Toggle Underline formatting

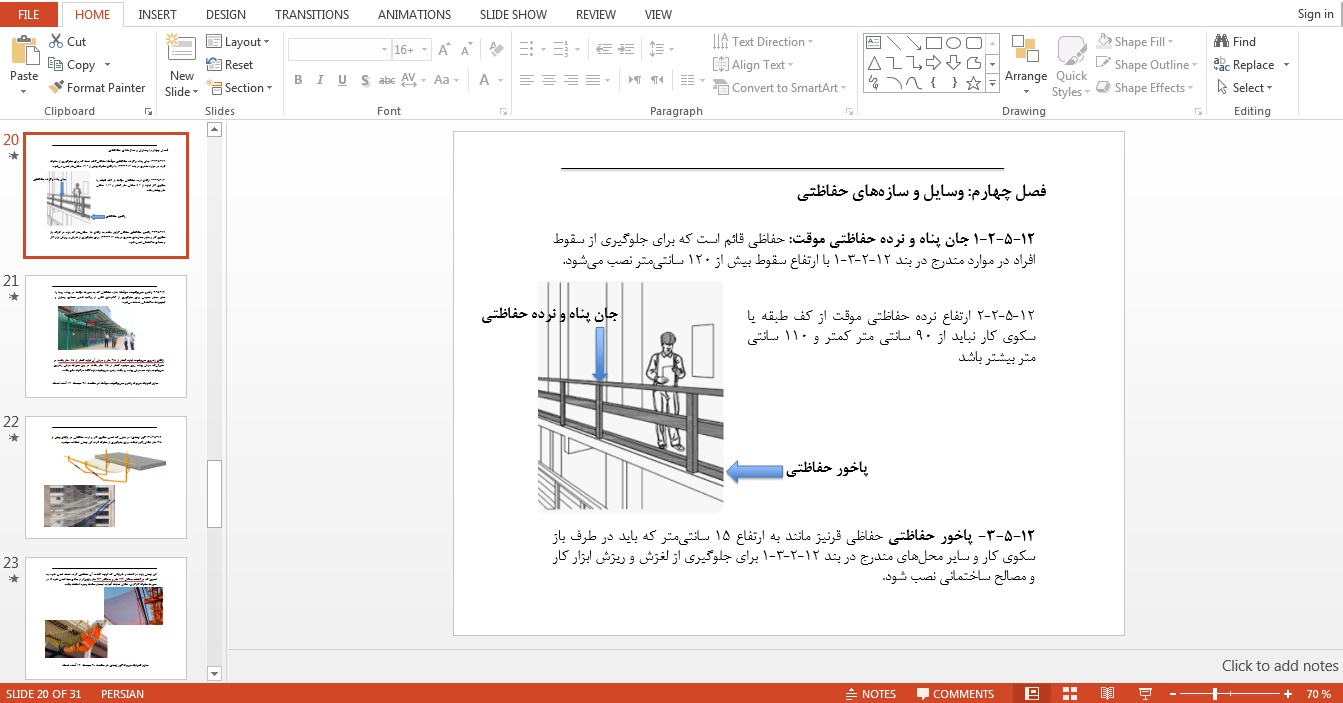[342, 80]
